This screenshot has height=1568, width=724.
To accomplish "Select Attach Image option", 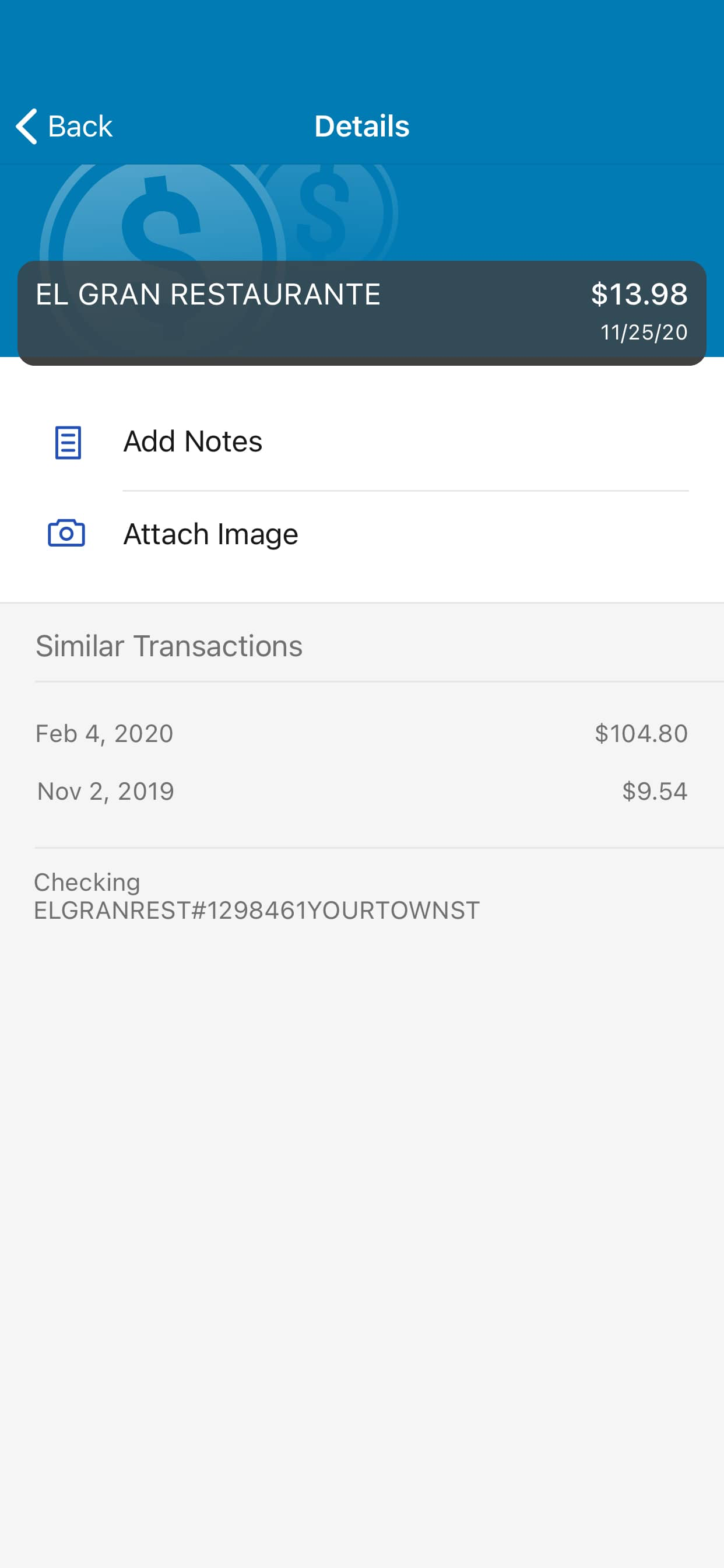I will point(362,534).
